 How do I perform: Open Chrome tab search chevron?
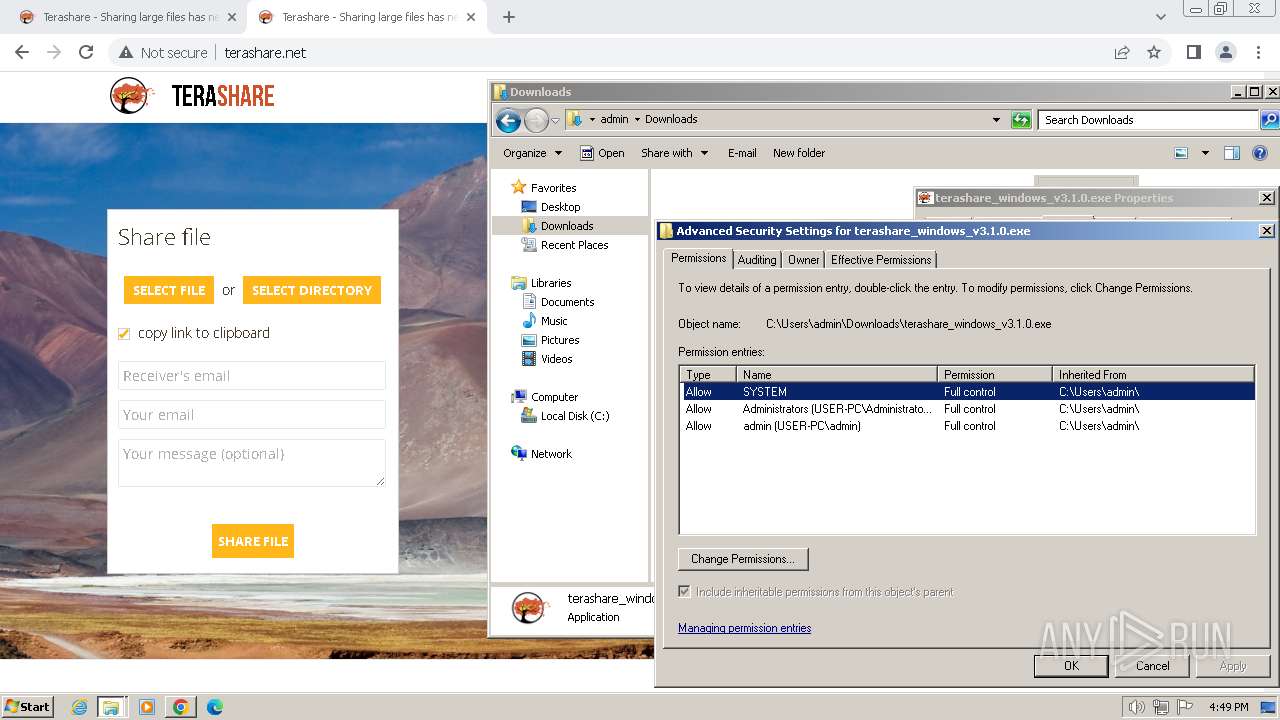1160,17
